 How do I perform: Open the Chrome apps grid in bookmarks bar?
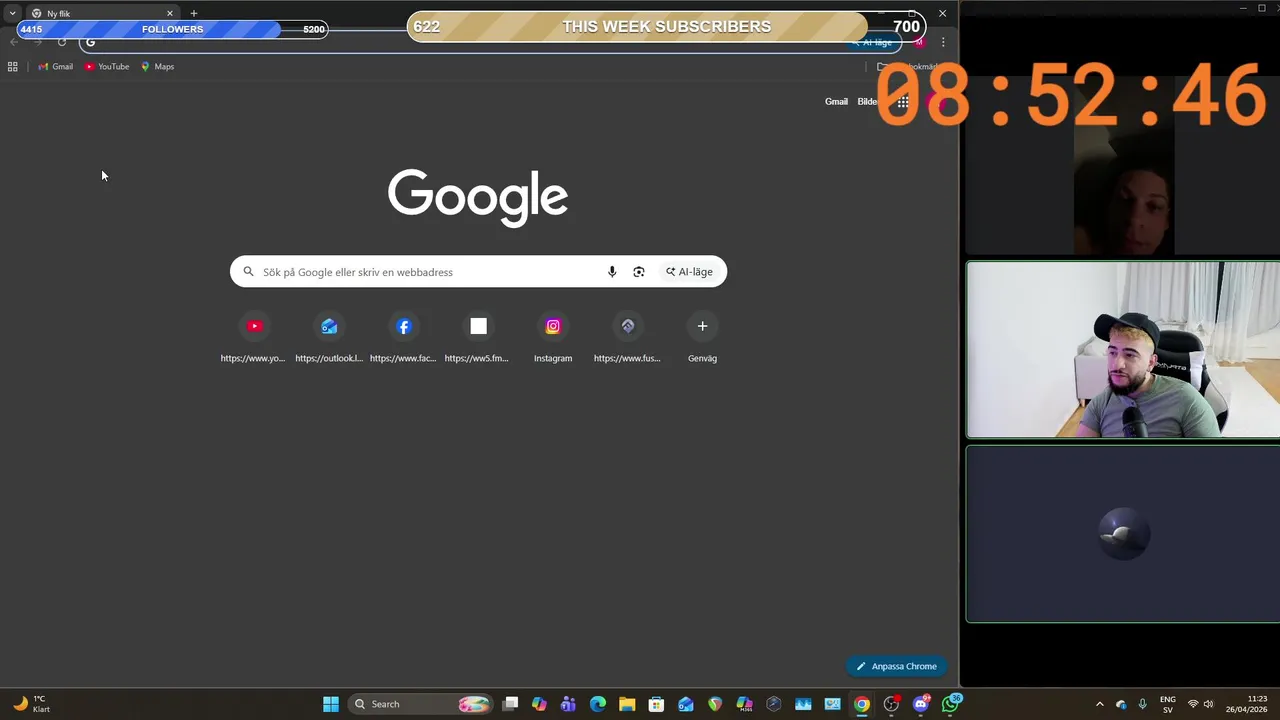[x=12, y=67]
